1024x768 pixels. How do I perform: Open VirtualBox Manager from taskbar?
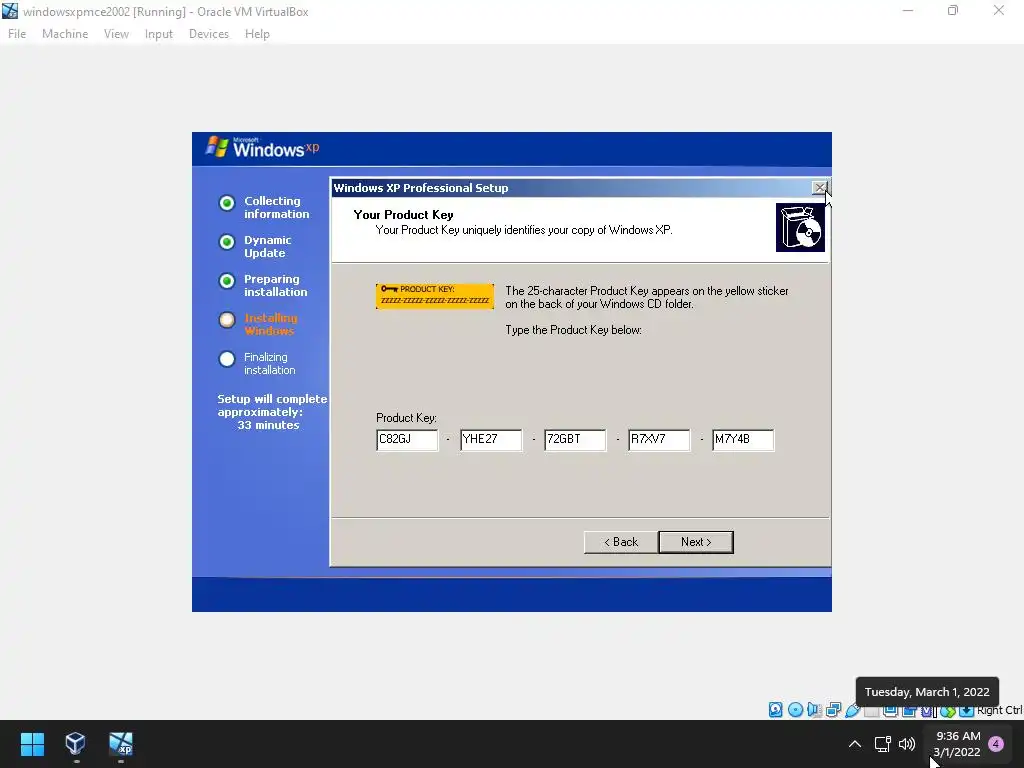76,743
